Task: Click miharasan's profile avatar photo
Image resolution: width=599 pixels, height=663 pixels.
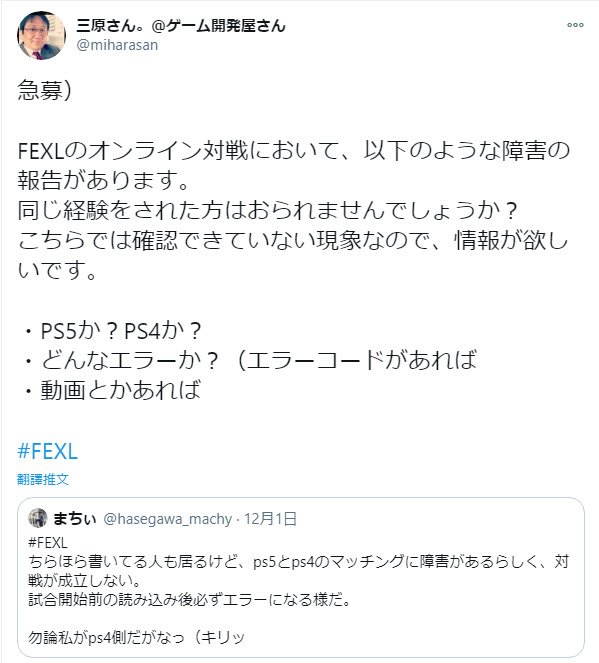Action: pos(41,36)
